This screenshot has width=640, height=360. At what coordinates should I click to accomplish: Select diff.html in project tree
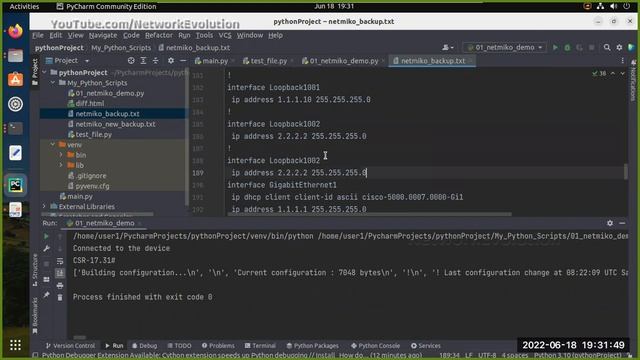pyautogui.click(x=89, y=104)
